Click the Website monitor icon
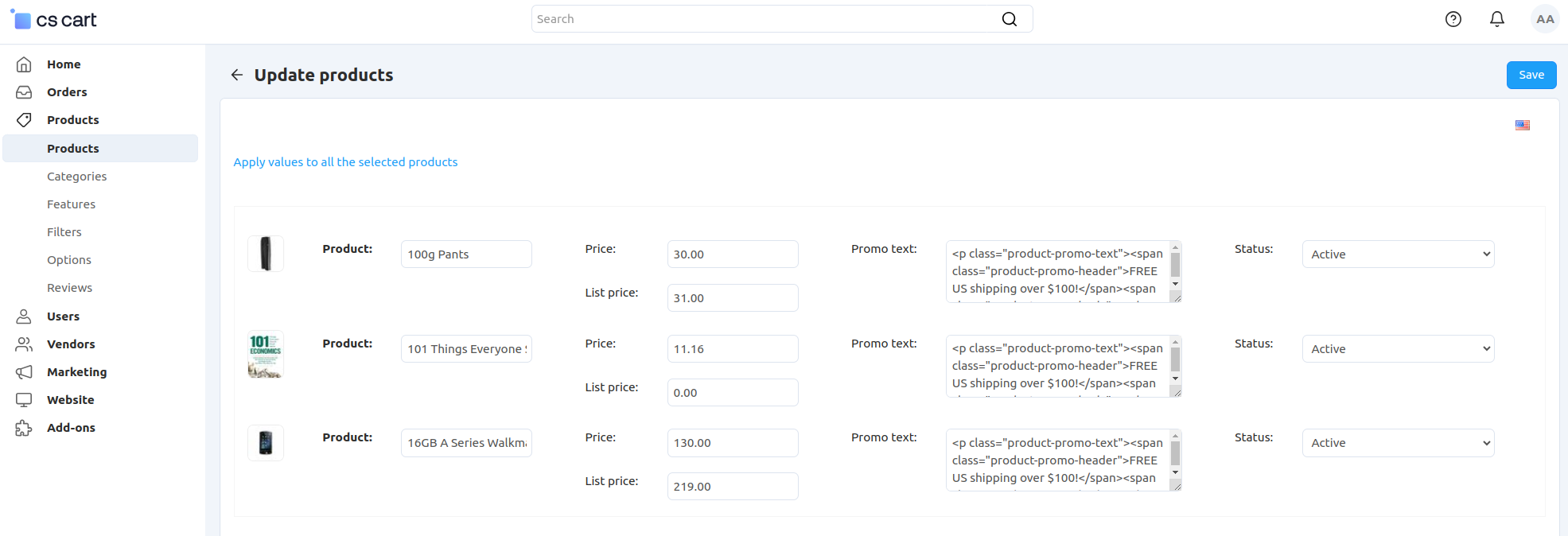The image size is (1568, 536). (x=24, y=400)
